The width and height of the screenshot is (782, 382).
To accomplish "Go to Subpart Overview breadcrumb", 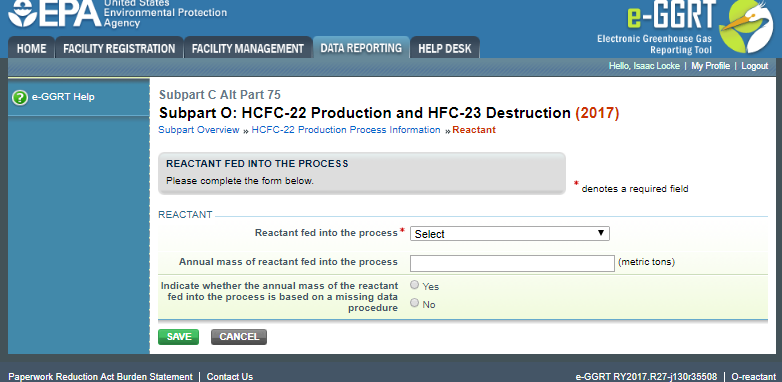I will click(199, 130).
